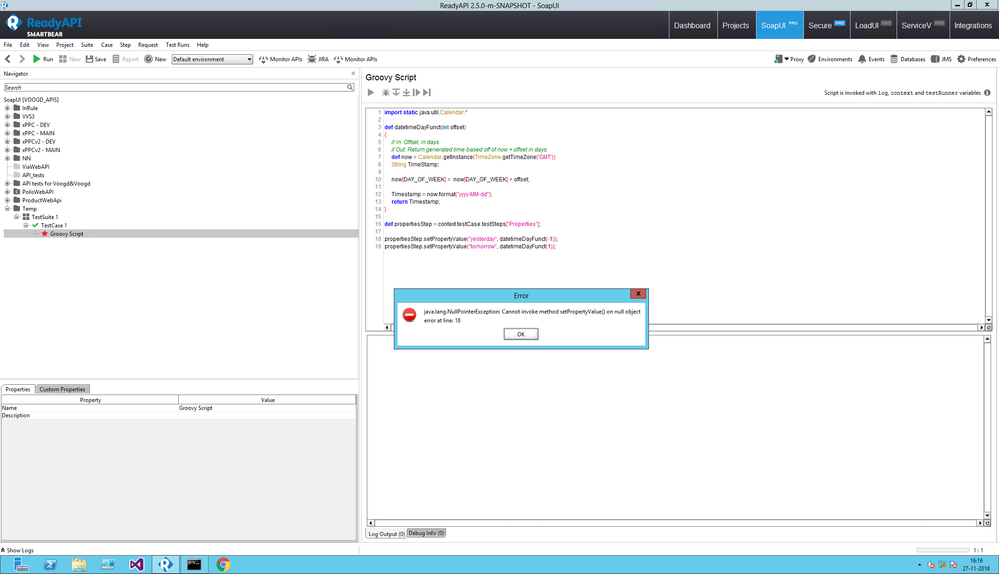Open the Suite menu
Image resolution: width=999 pixels, height=574 pixels.
(87, 45)
